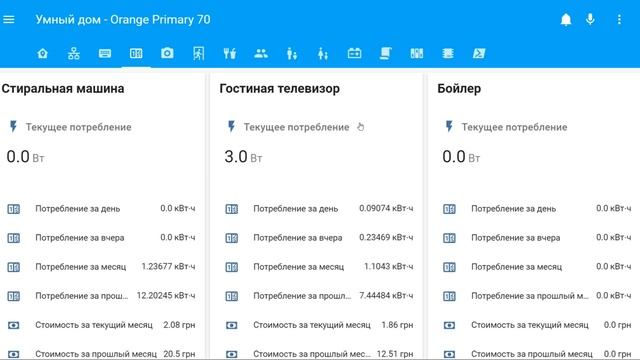Open the man elevator tab
This screenshot has height=360, width=640.
coord(292,53)
